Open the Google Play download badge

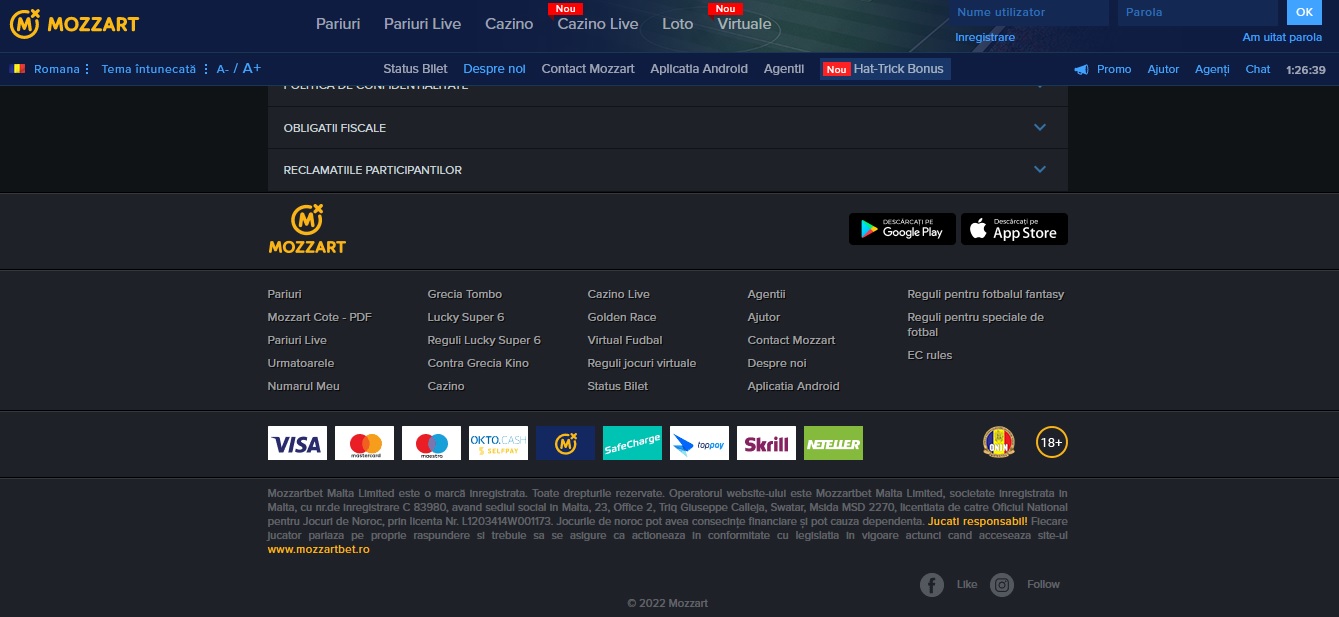pos(902,229)
